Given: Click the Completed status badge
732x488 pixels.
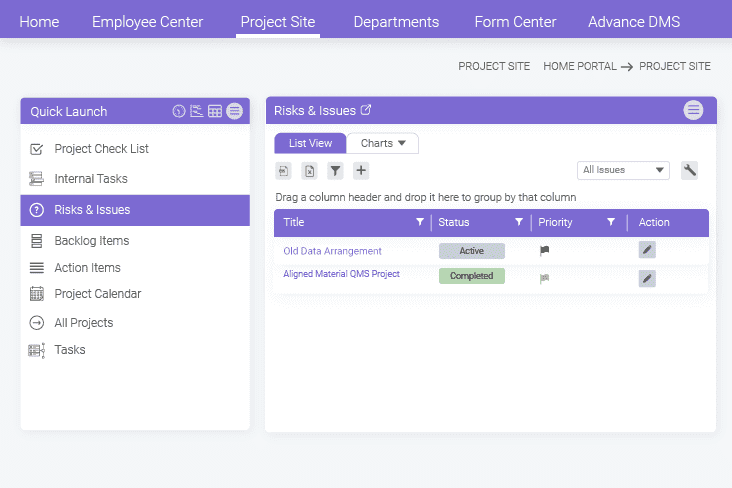Looking at the screenshot, I should [472, 276].
